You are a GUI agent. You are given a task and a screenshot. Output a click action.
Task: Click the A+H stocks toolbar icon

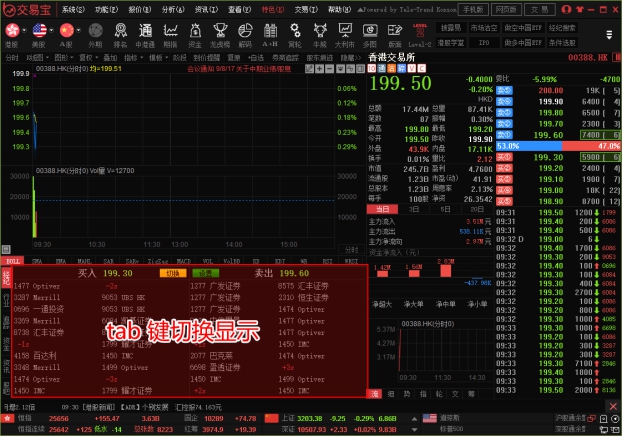[x=268, y=33]
